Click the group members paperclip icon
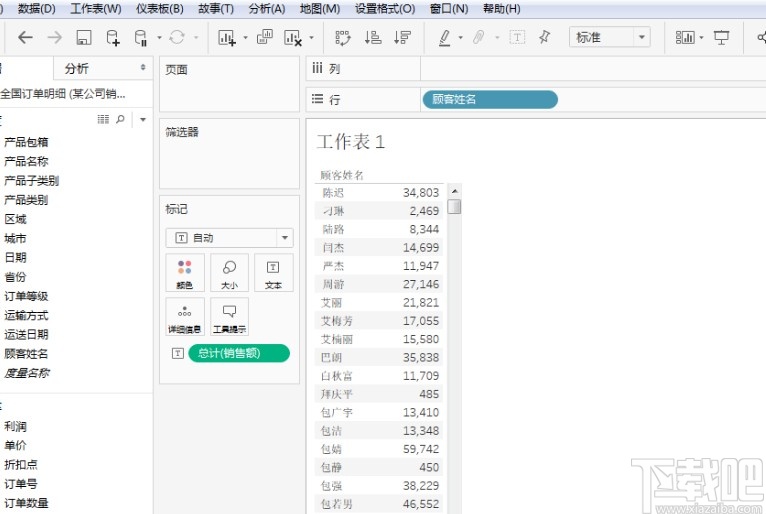 479,37
